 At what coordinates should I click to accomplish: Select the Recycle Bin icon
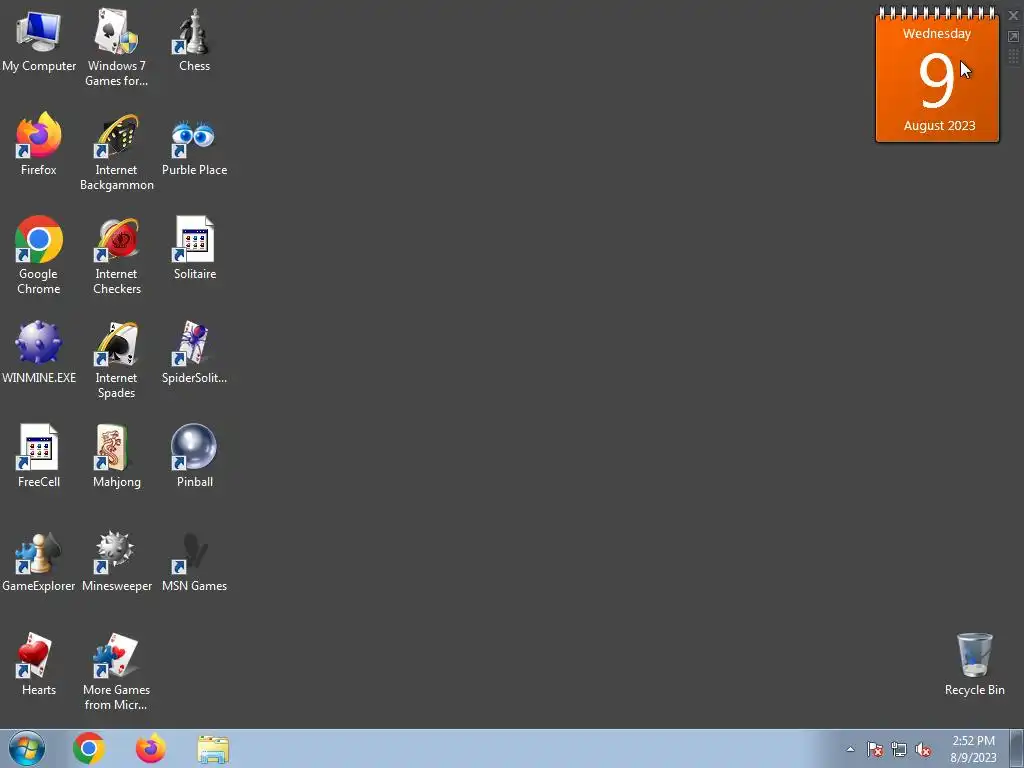[x=974, y=664]
